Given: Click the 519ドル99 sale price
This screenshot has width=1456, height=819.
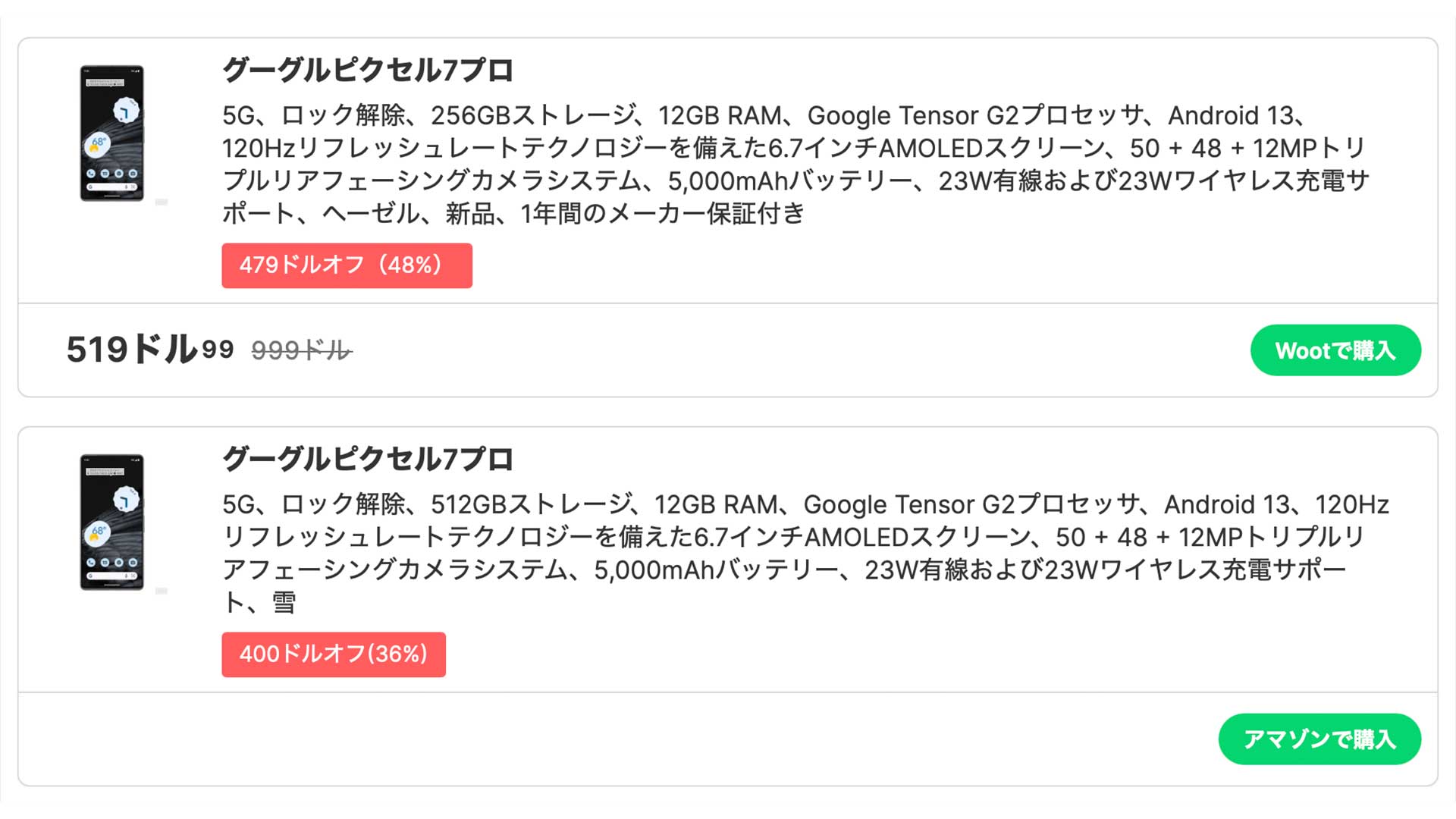Looking at the screenshot, I should [149, 350].
